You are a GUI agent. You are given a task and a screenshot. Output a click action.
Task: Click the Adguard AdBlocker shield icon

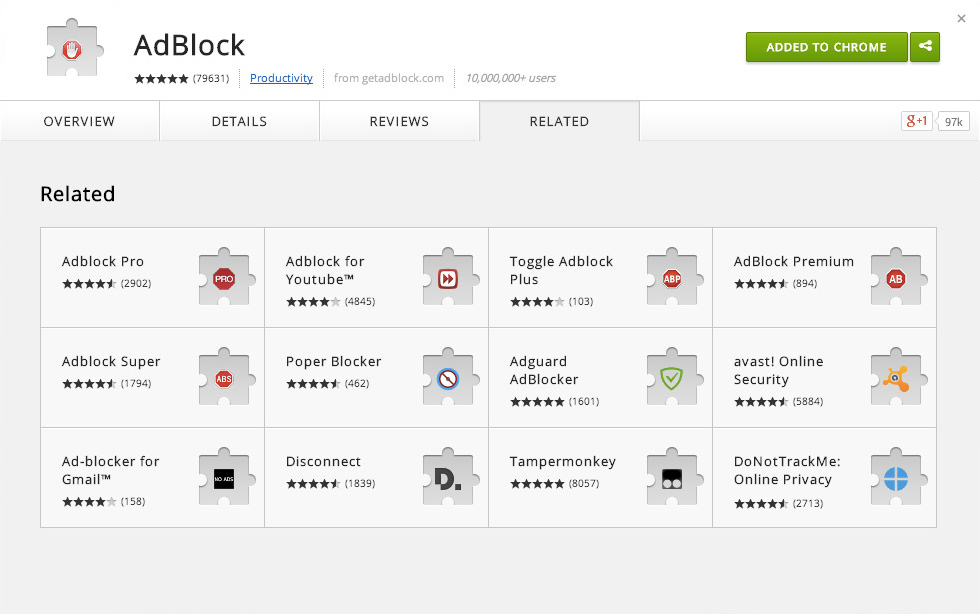coord(674,377)
